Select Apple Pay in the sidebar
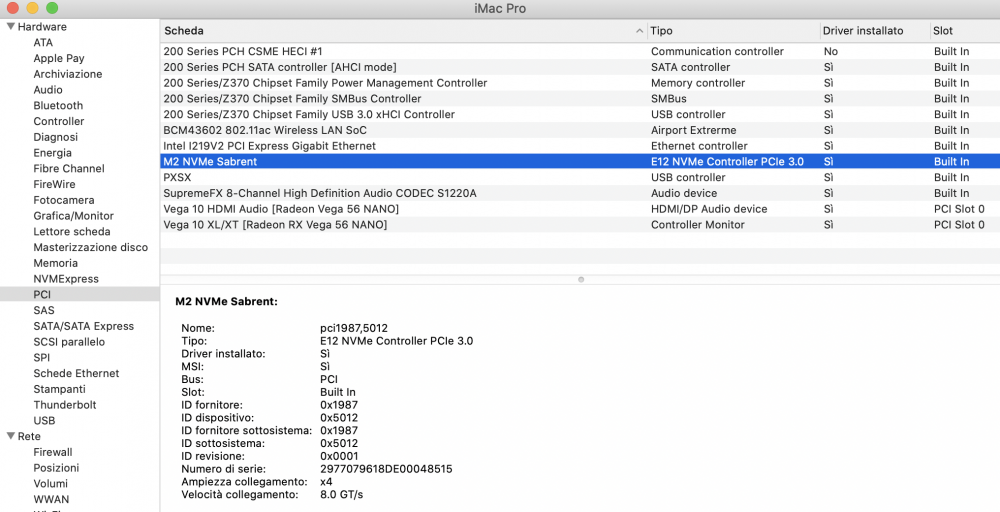This screenshot has height=512, width=1000. coord(59,58)
